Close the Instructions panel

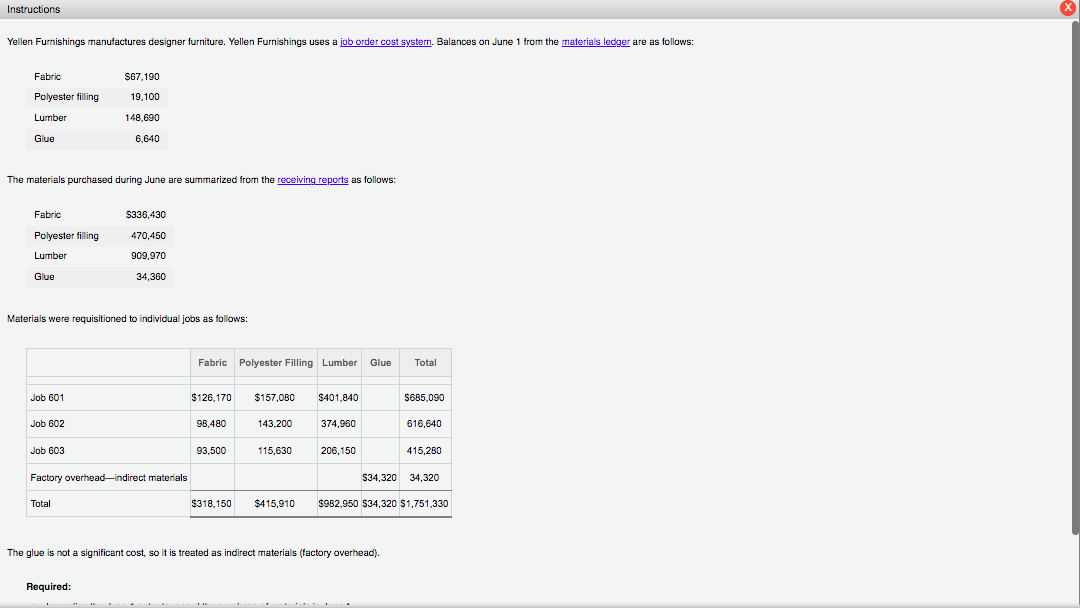(1068, 8)
